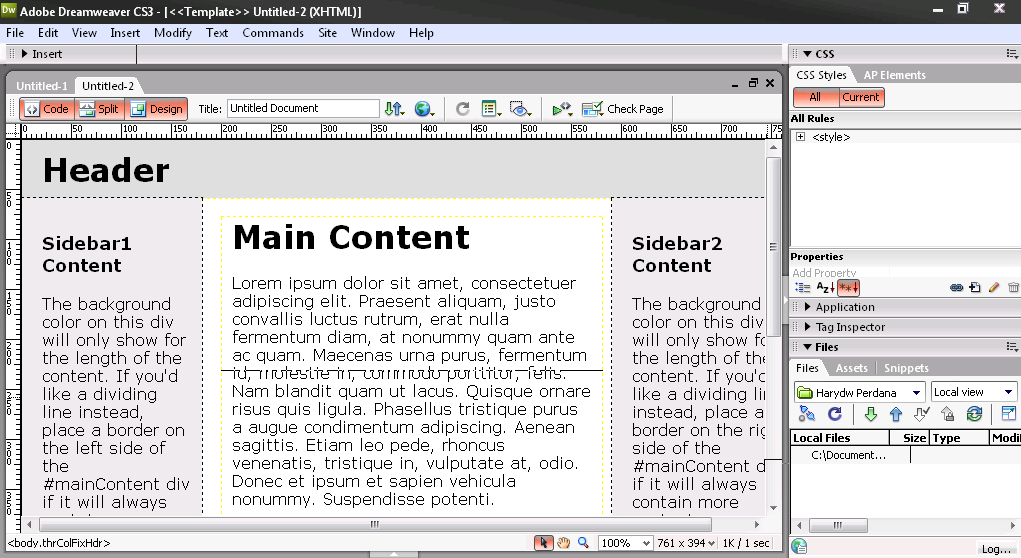Screen dimensions: 1021x558
Task: Click the Log... button
Action: 996,549
